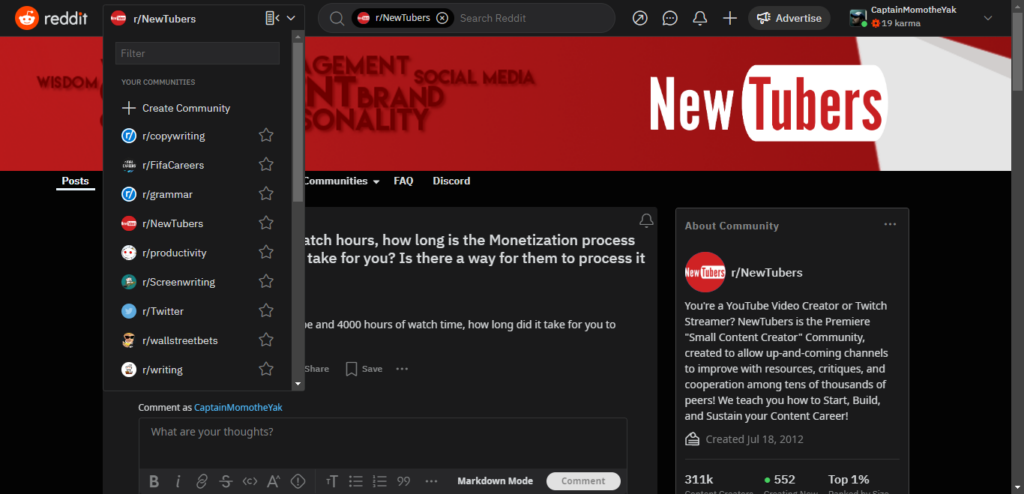Favorite r/grammar with its star
Viewport: 1024px width, 494px height.
tap(266, 193)
